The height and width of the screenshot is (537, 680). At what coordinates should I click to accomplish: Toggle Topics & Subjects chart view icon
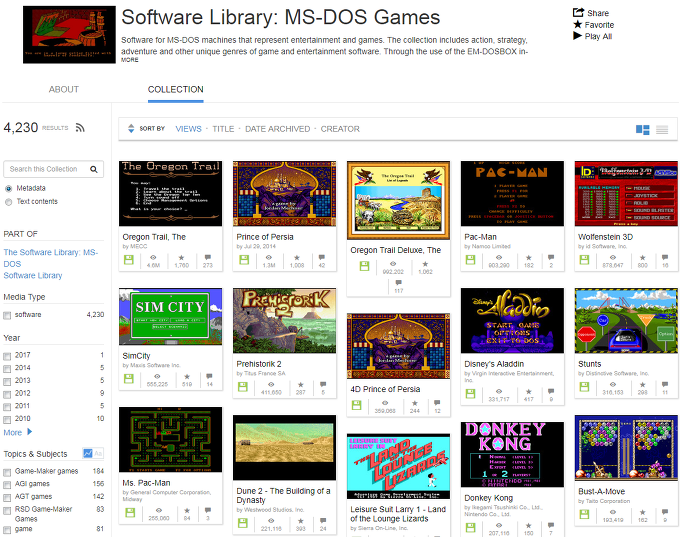tap(88, 453)
